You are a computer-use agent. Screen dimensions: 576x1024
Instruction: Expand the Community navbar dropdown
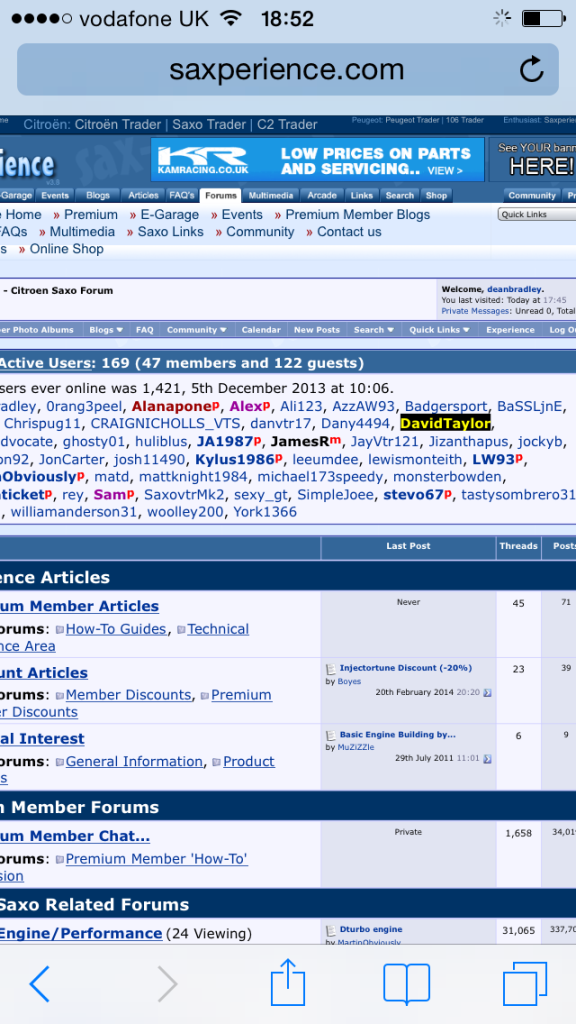click(x=197, y=330)
